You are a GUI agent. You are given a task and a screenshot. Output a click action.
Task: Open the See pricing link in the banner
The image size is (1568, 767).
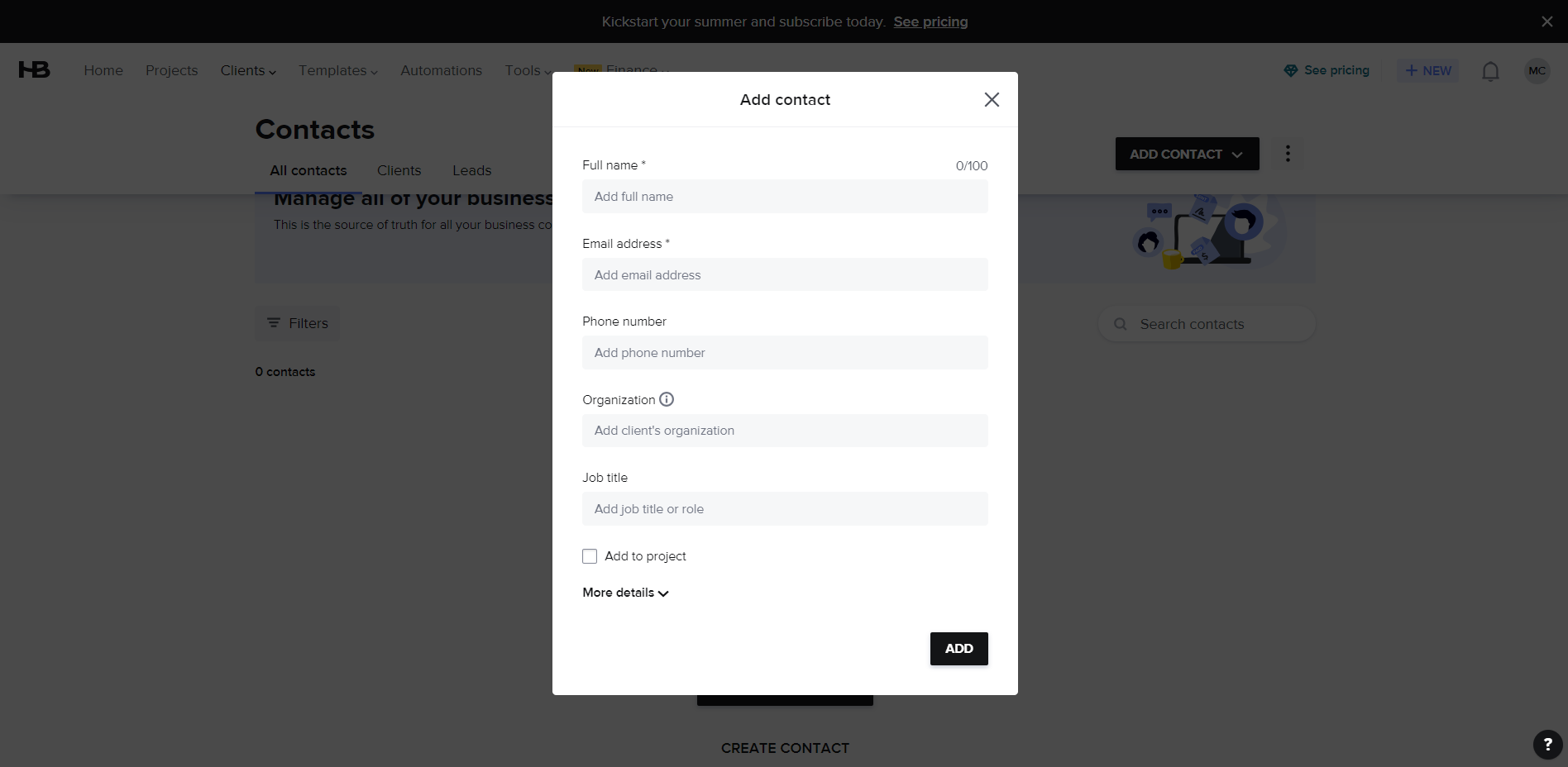coord(930,21)
